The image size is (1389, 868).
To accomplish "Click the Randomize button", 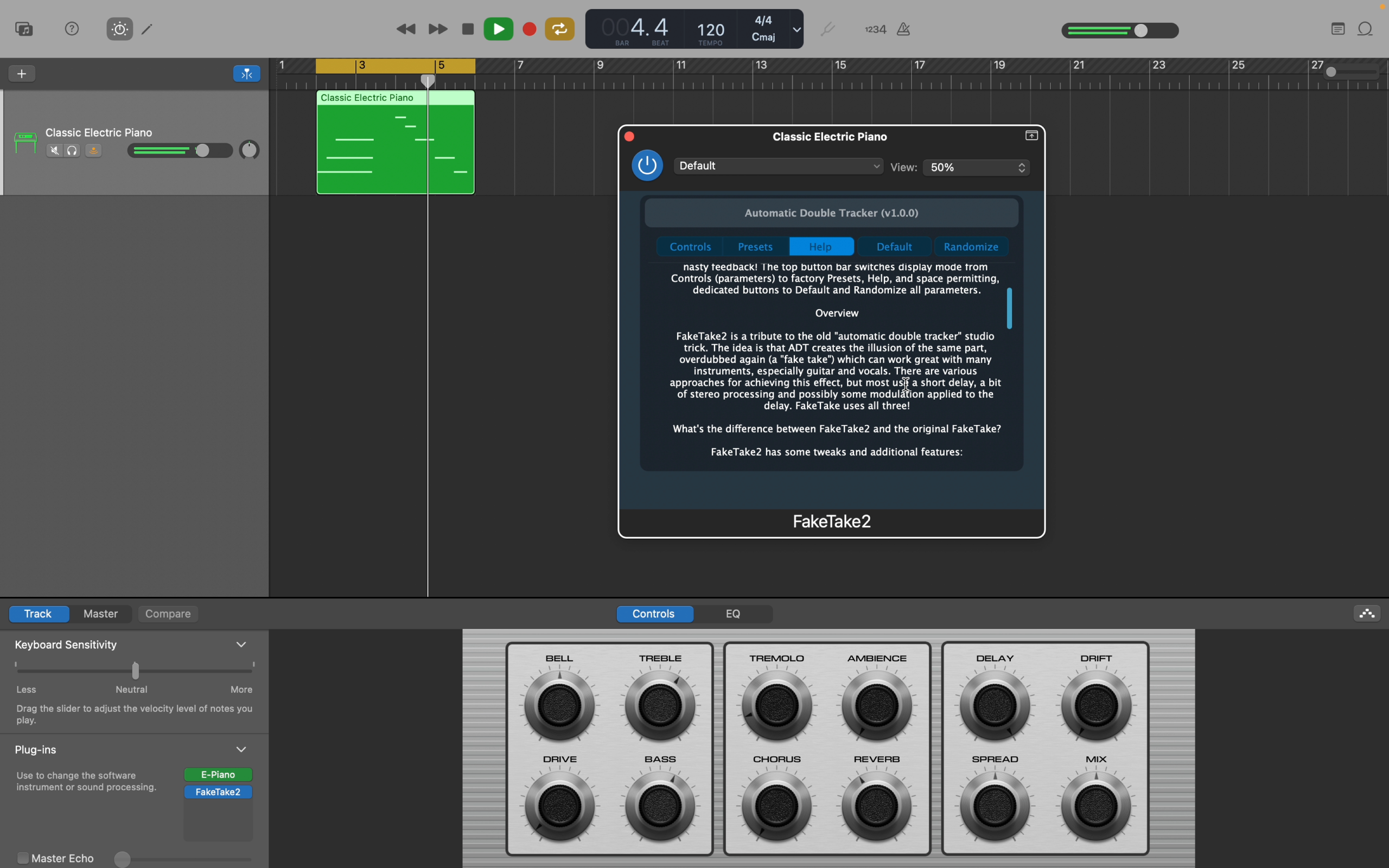I will point(971,247).
